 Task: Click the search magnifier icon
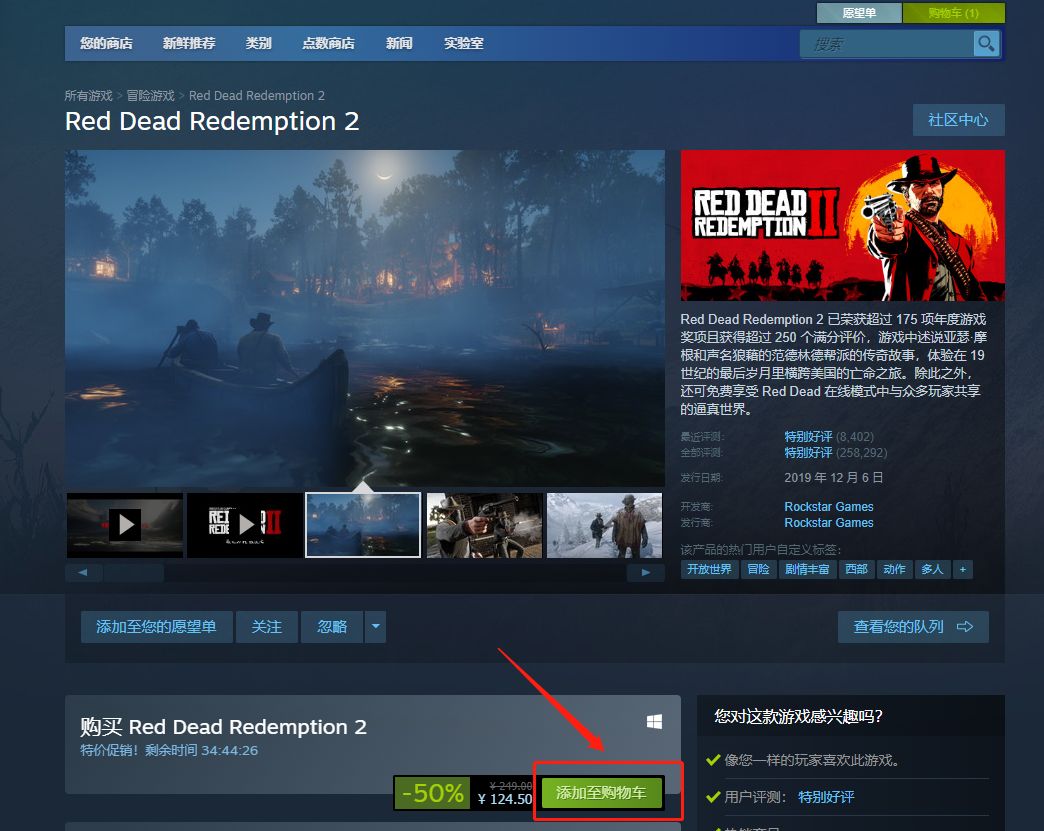(985, 44)
